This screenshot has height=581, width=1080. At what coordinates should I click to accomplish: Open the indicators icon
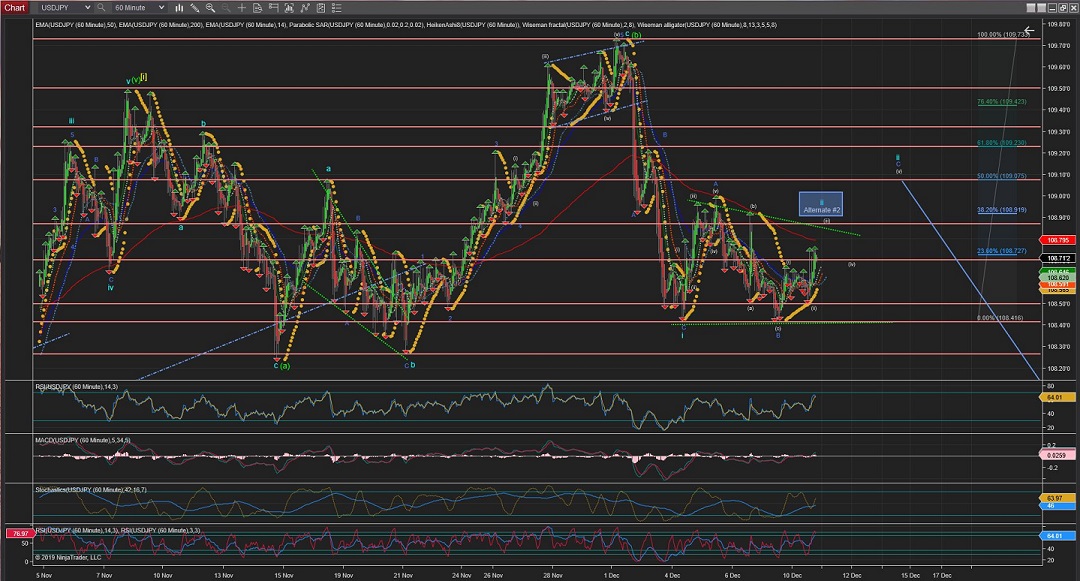click(305, 8)
